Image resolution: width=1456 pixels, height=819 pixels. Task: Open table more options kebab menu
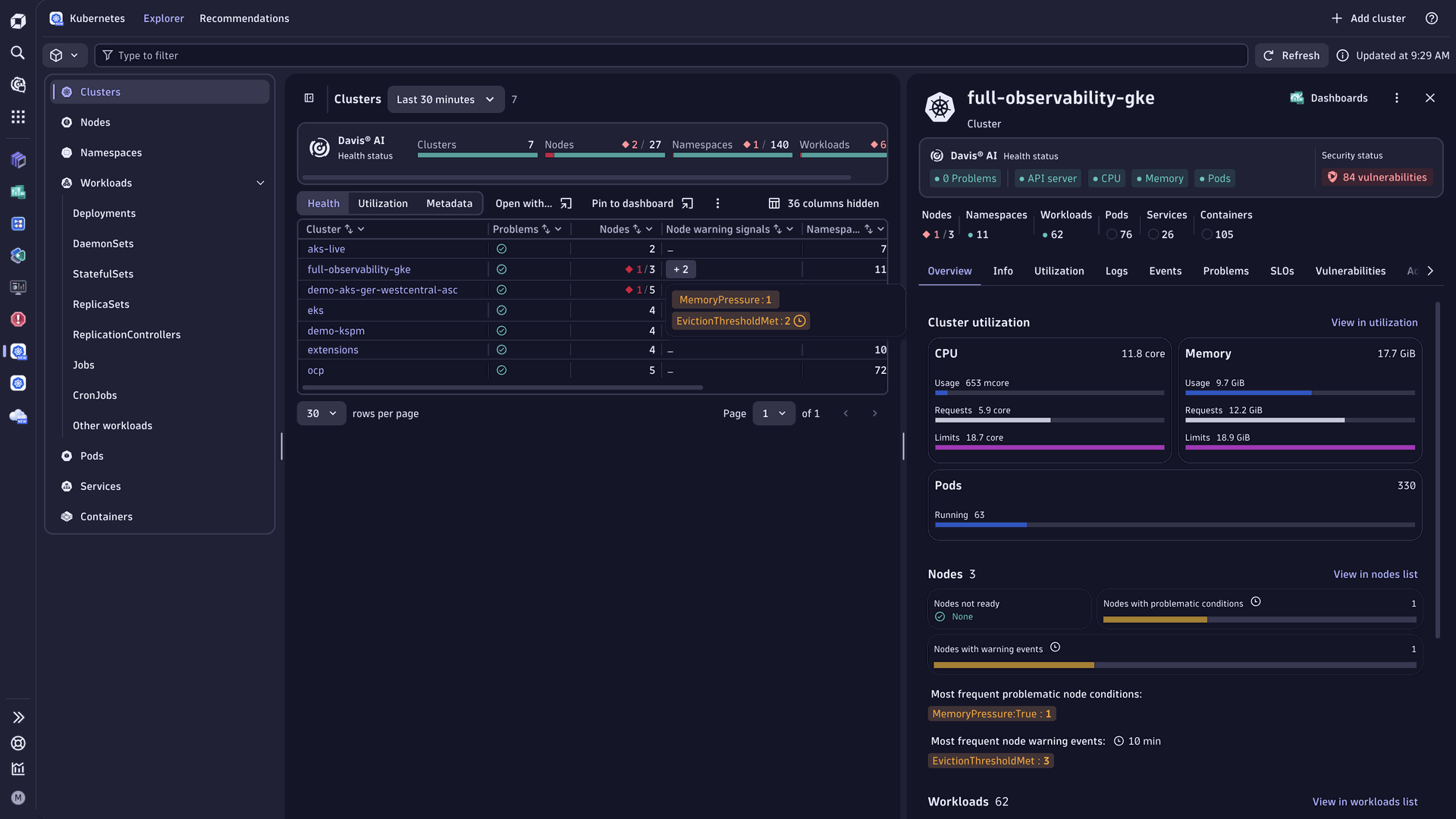pos(717,203)
